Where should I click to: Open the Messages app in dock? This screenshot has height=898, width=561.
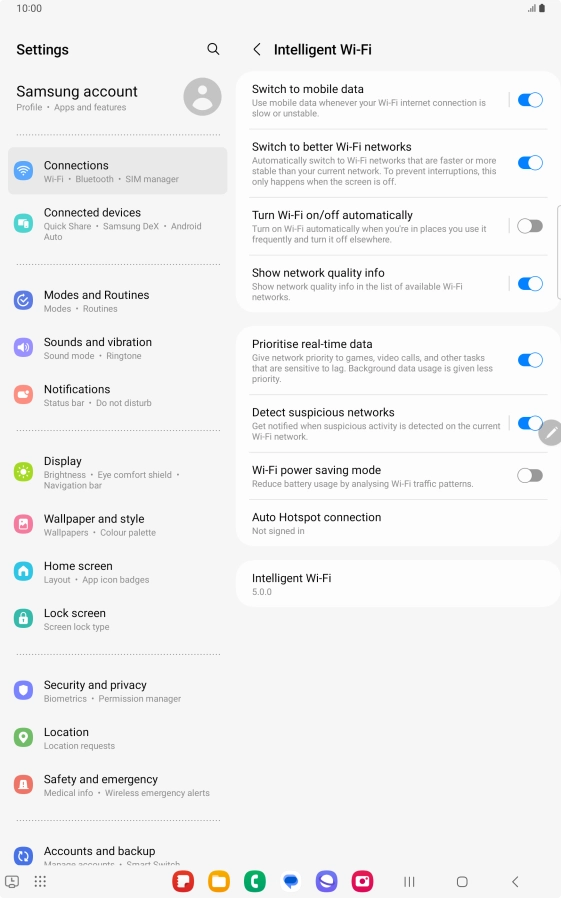click(291, 881)
